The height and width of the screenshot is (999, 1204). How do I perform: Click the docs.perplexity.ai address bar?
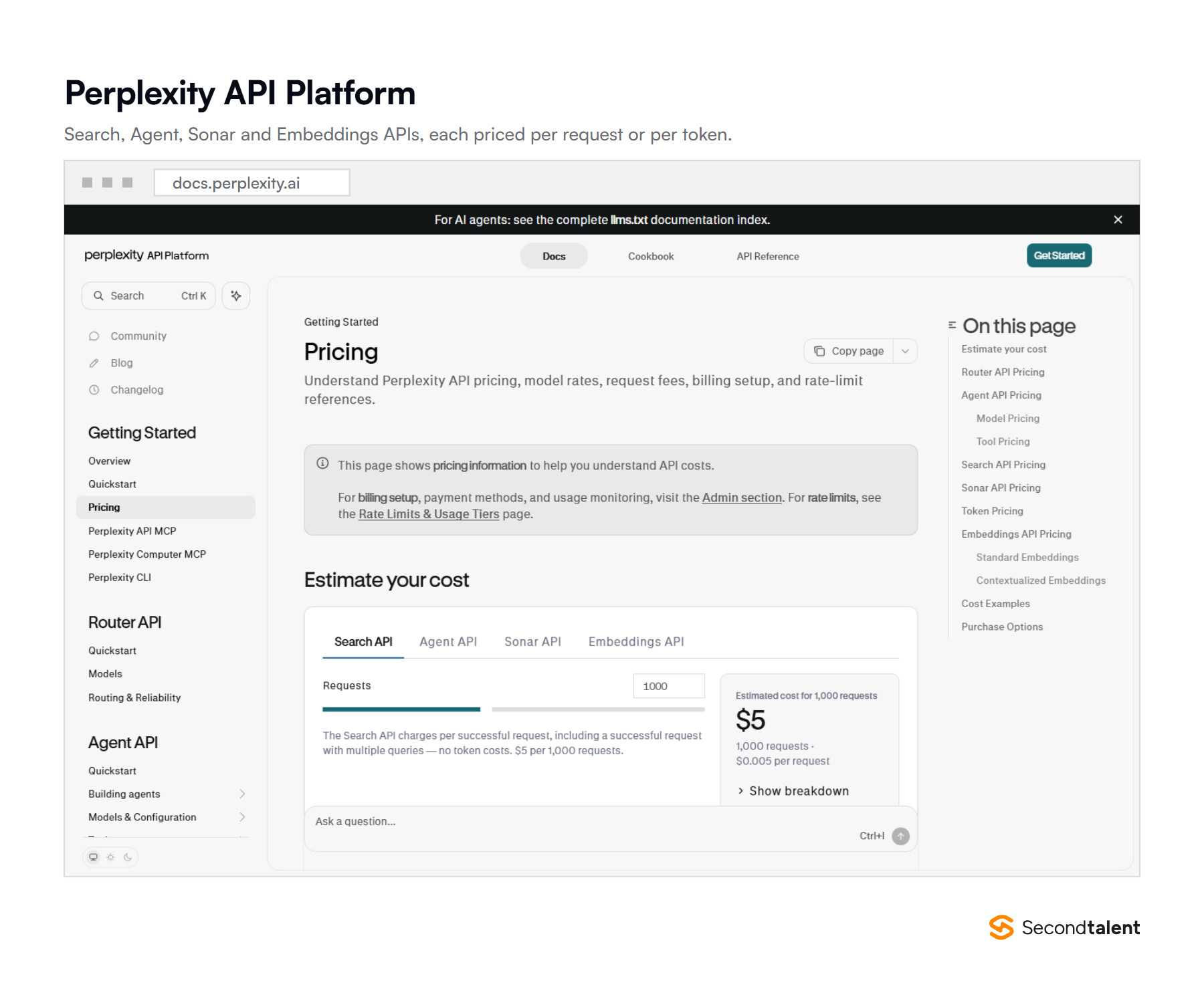pyautogui.click(x=252, y=183)
